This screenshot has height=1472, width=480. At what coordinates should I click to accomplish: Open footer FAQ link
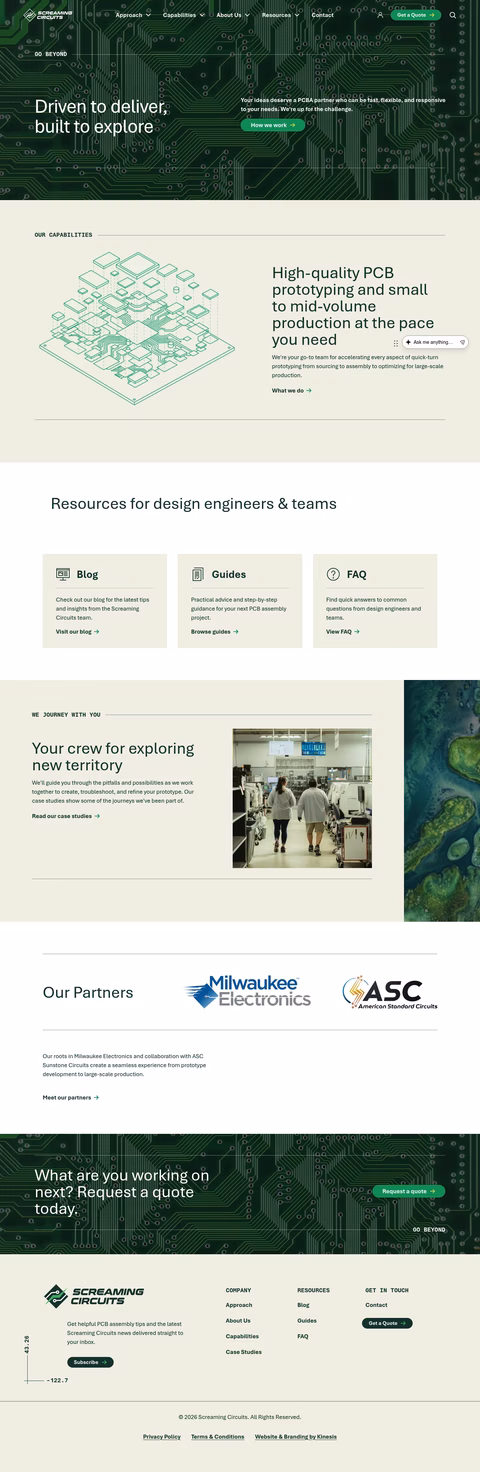(303, 1336)
